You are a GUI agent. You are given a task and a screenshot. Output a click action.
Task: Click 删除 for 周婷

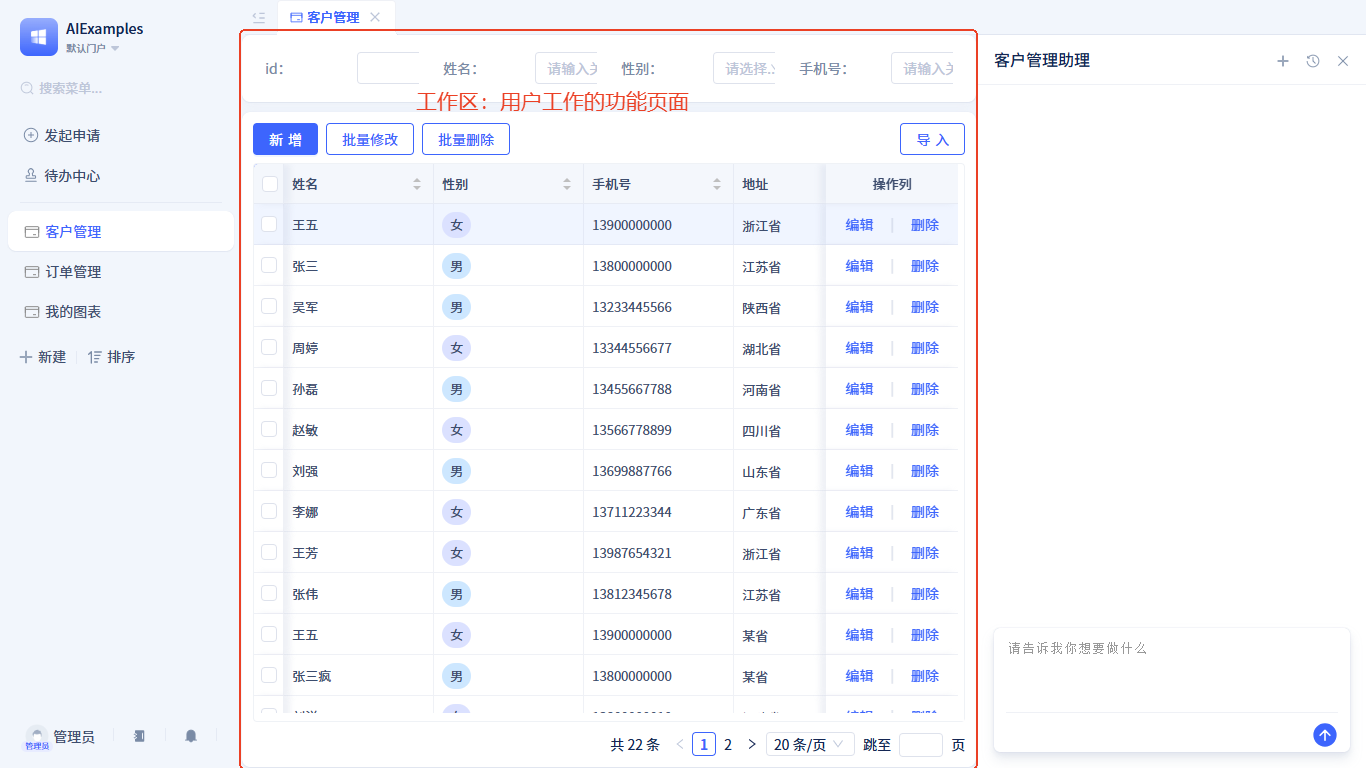click(x=925, y=348)
